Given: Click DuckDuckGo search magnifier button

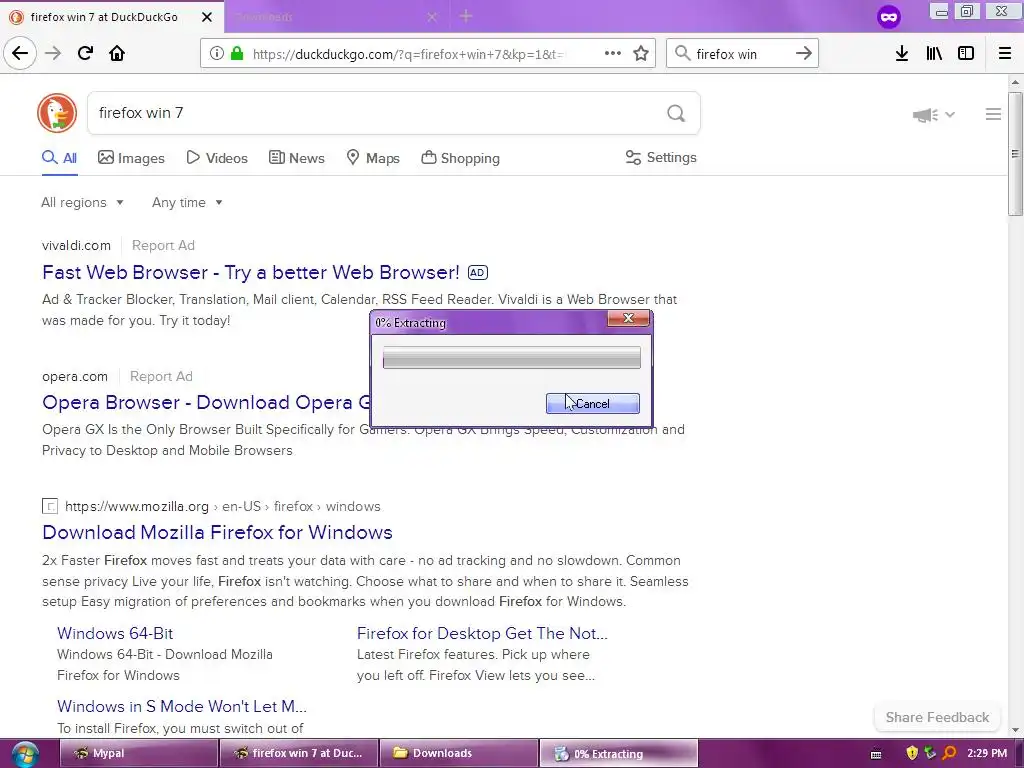Looking at the screenshot, I should click(676, 114).
